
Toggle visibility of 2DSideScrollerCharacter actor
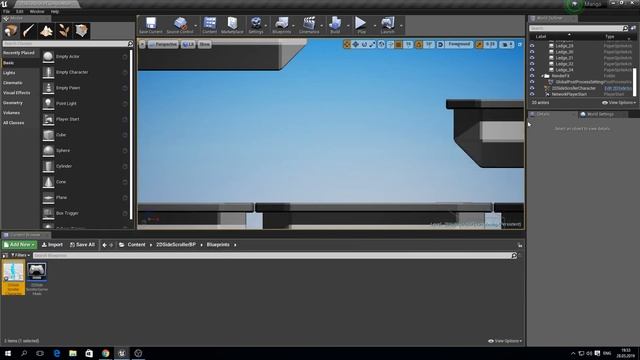(x=532, y=88)
